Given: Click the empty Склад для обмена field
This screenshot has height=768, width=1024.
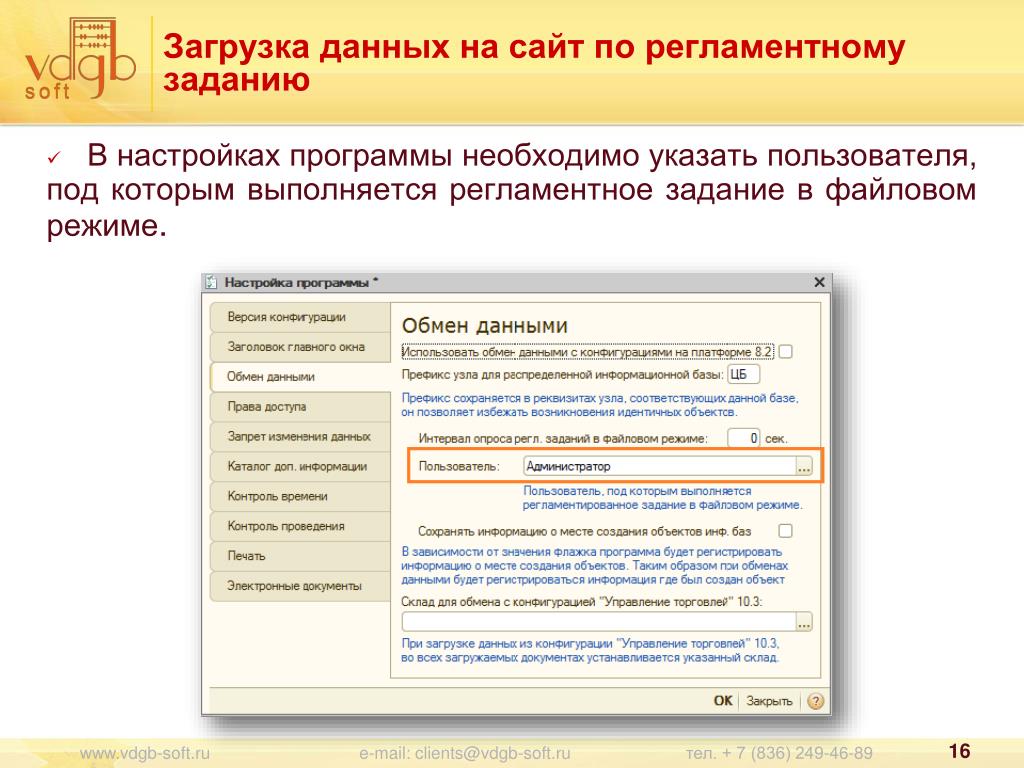Looking at the screenshot, I should tap(599, 622).
